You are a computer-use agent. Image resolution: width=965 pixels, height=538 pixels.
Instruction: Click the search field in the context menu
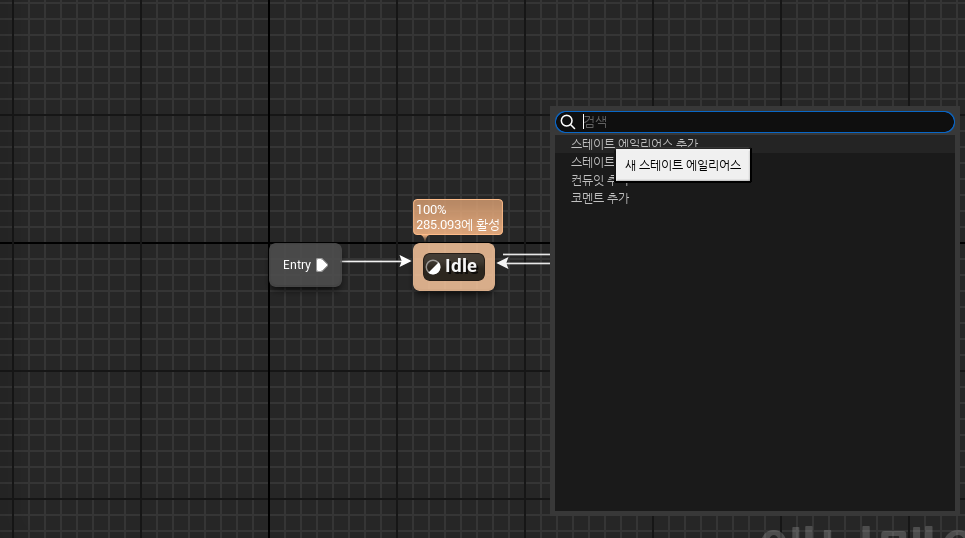pyautogui.click(x=755, y=122)
